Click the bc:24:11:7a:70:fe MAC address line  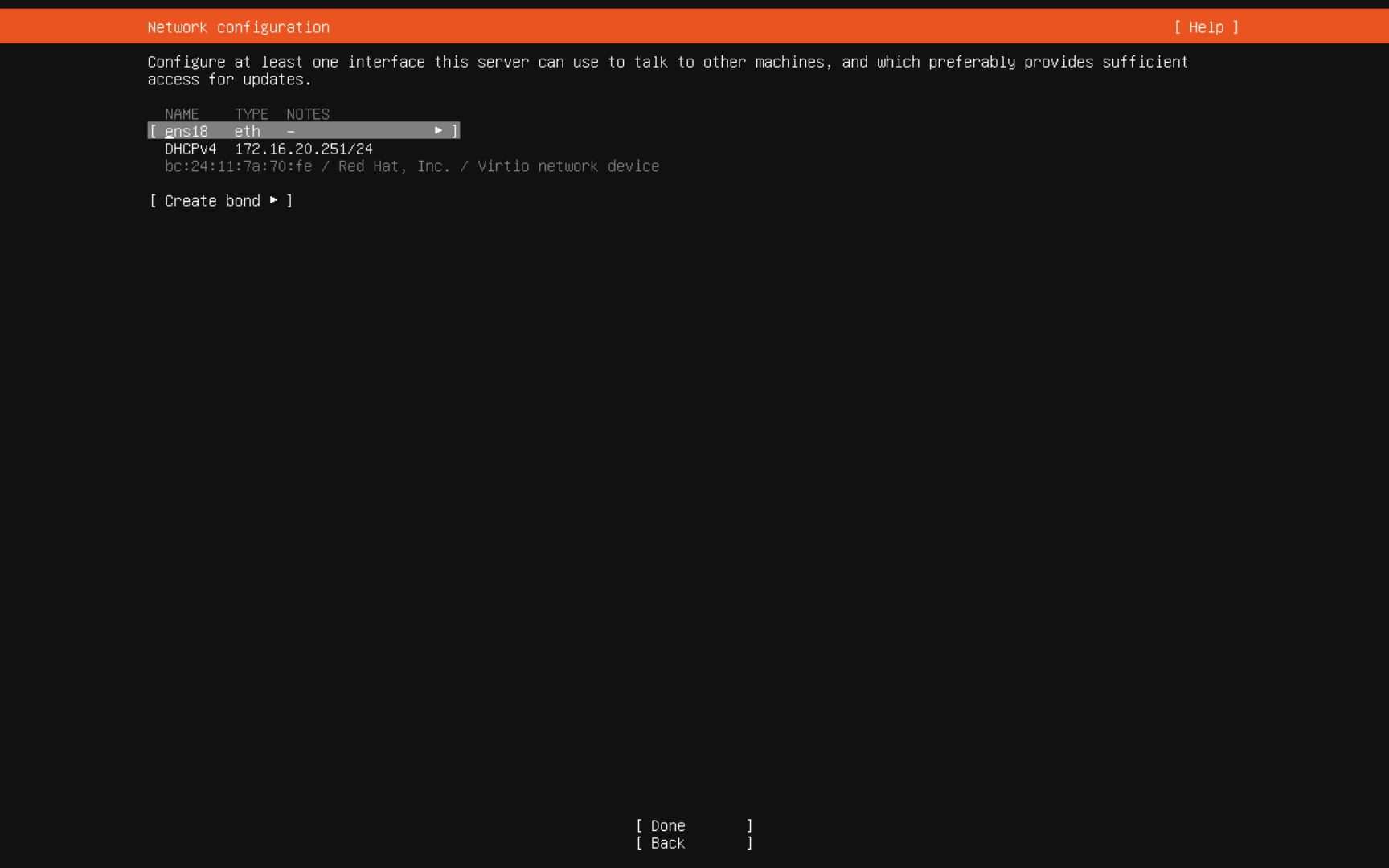pos(239,166)
